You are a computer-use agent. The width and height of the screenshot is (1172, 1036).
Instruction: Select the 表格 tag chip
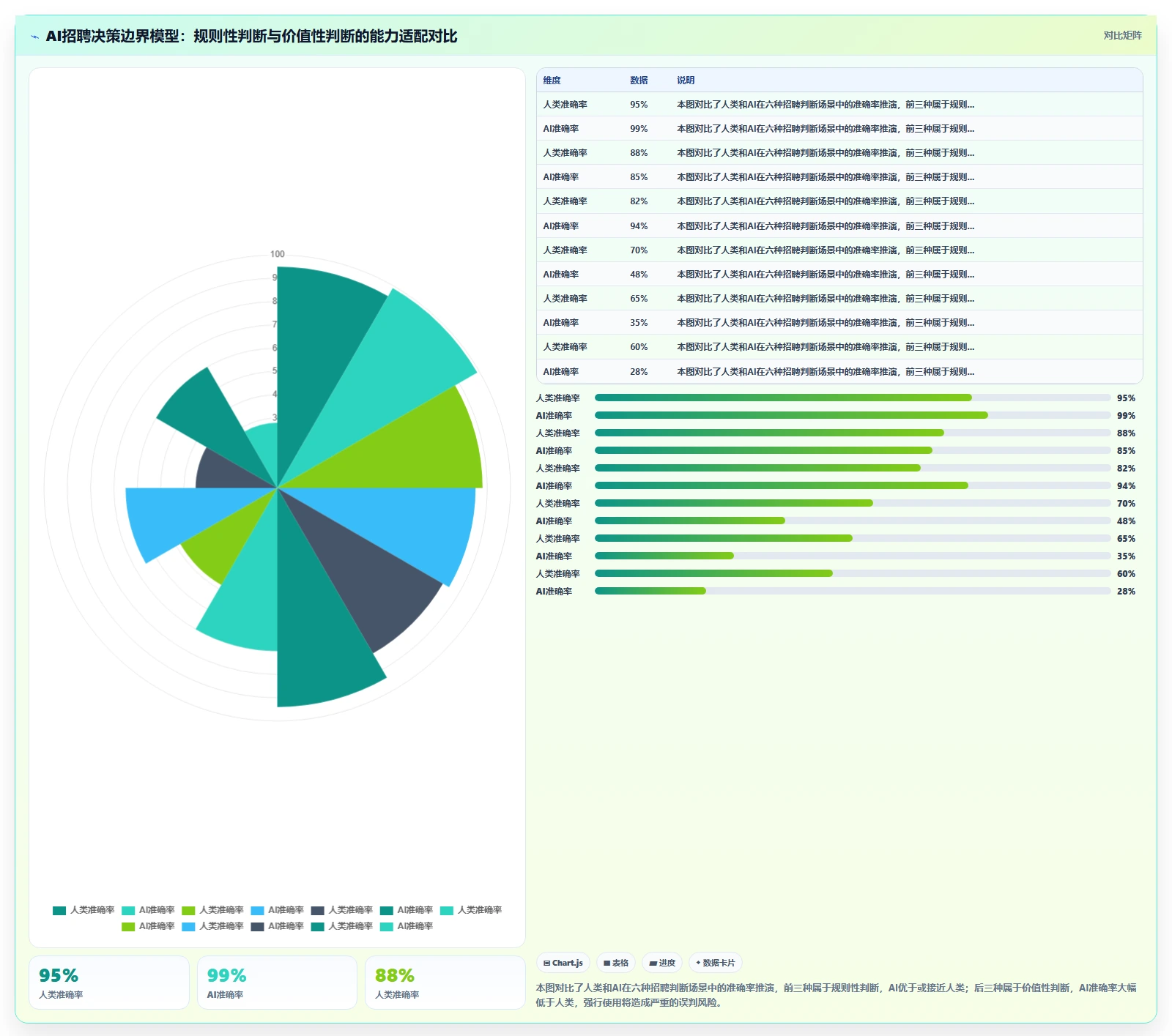pyautogui.click(x=616, y=963)
